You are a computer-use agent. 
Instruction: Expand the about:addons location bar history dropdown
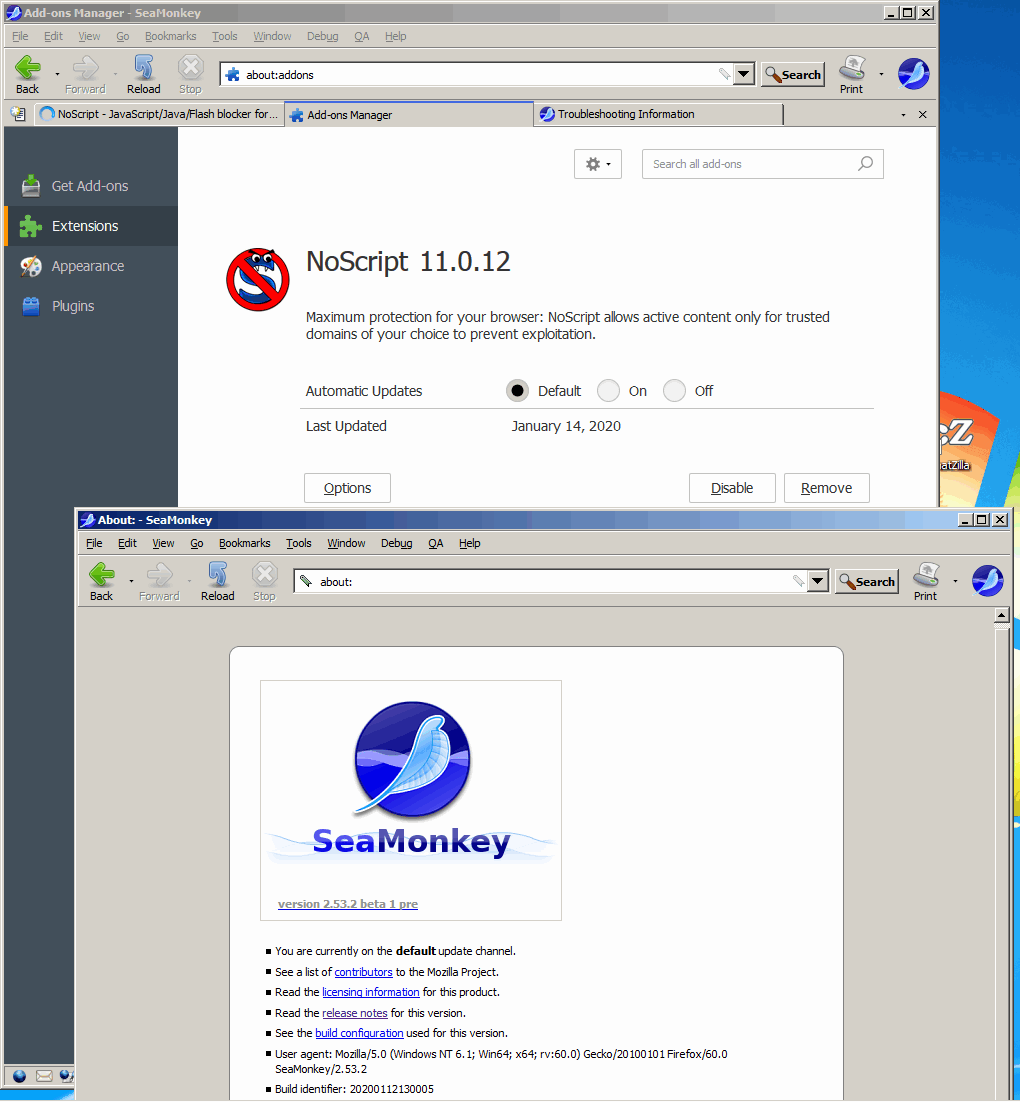coord(744,74)
